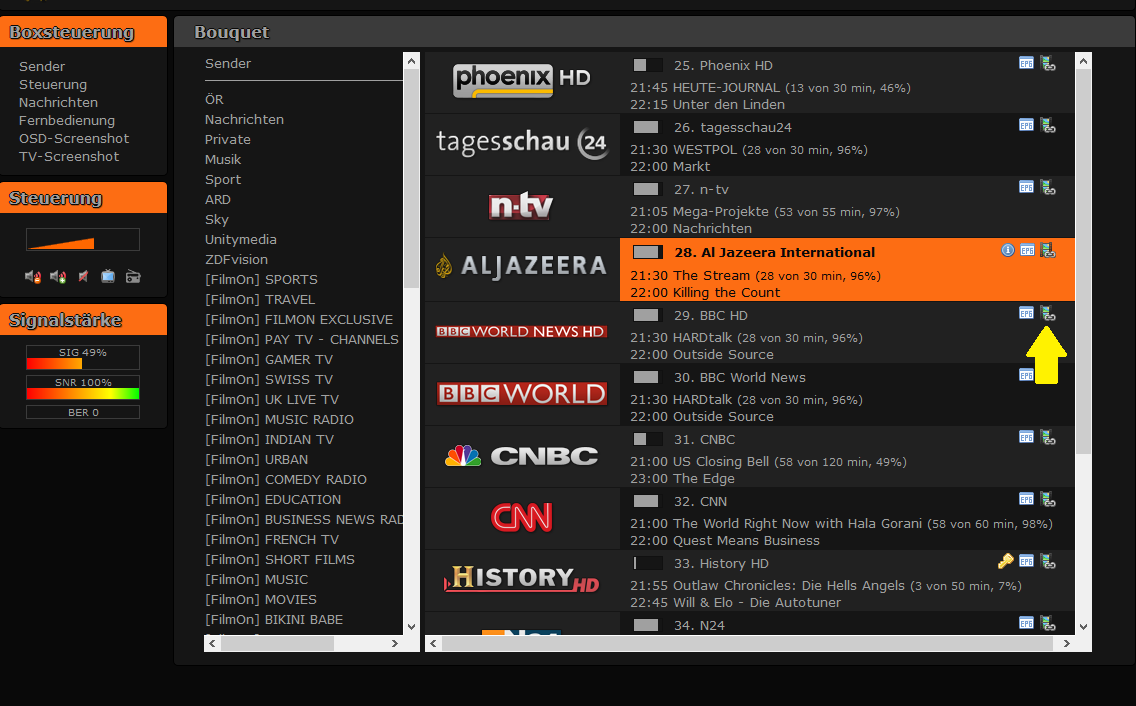Open EPG for Phoenix HD

point(1026,63)
